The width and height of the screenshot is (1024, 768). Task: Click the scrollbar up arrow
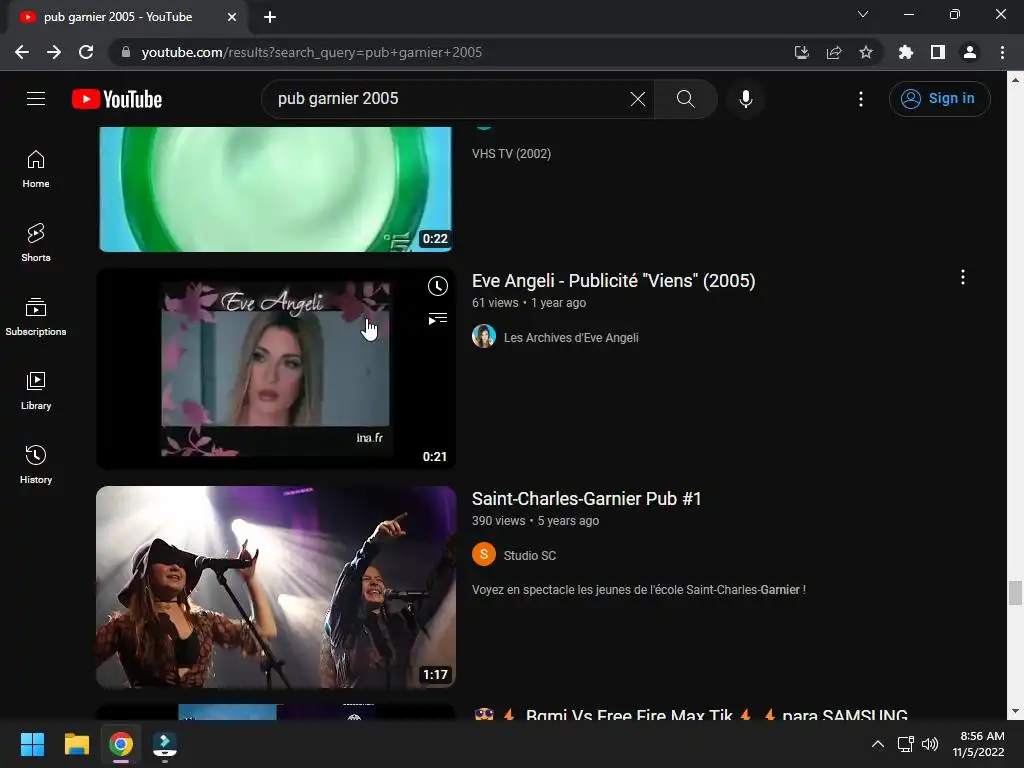[x=1015, y=80]
